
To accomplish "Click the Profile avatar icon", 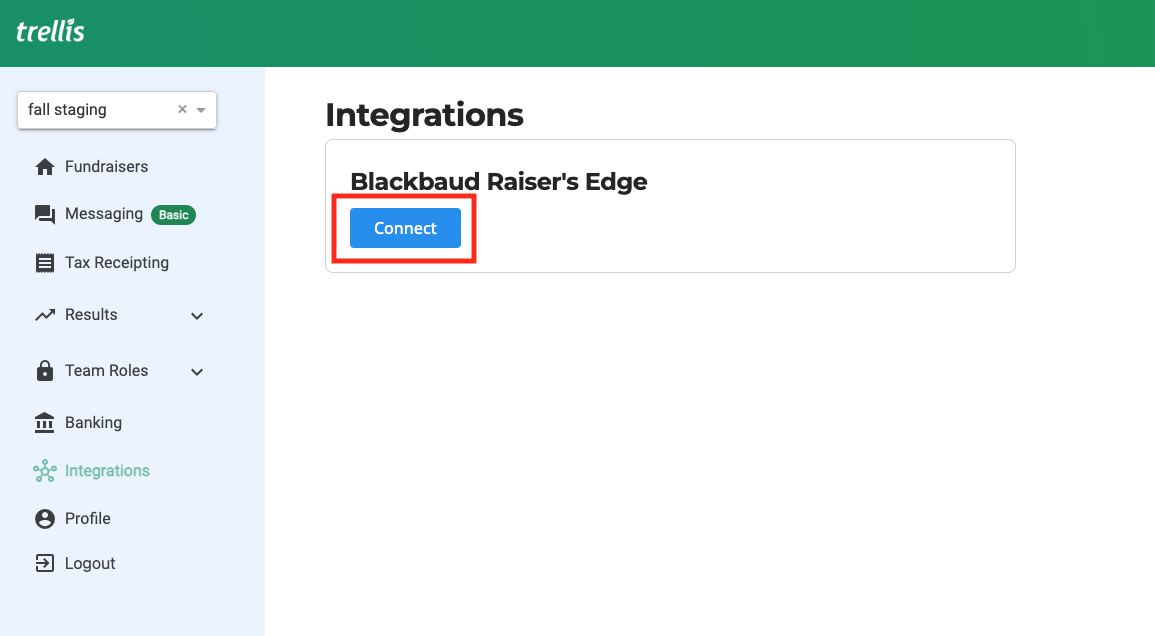I will 46,518.
